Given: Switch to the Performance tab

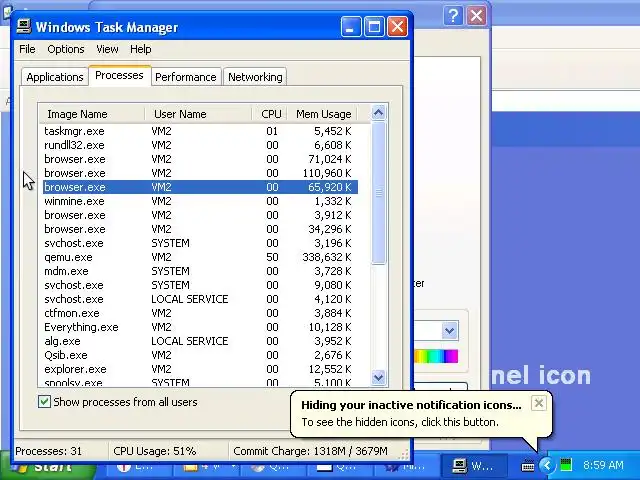Looking at the screenshot, I should (186, 77).
